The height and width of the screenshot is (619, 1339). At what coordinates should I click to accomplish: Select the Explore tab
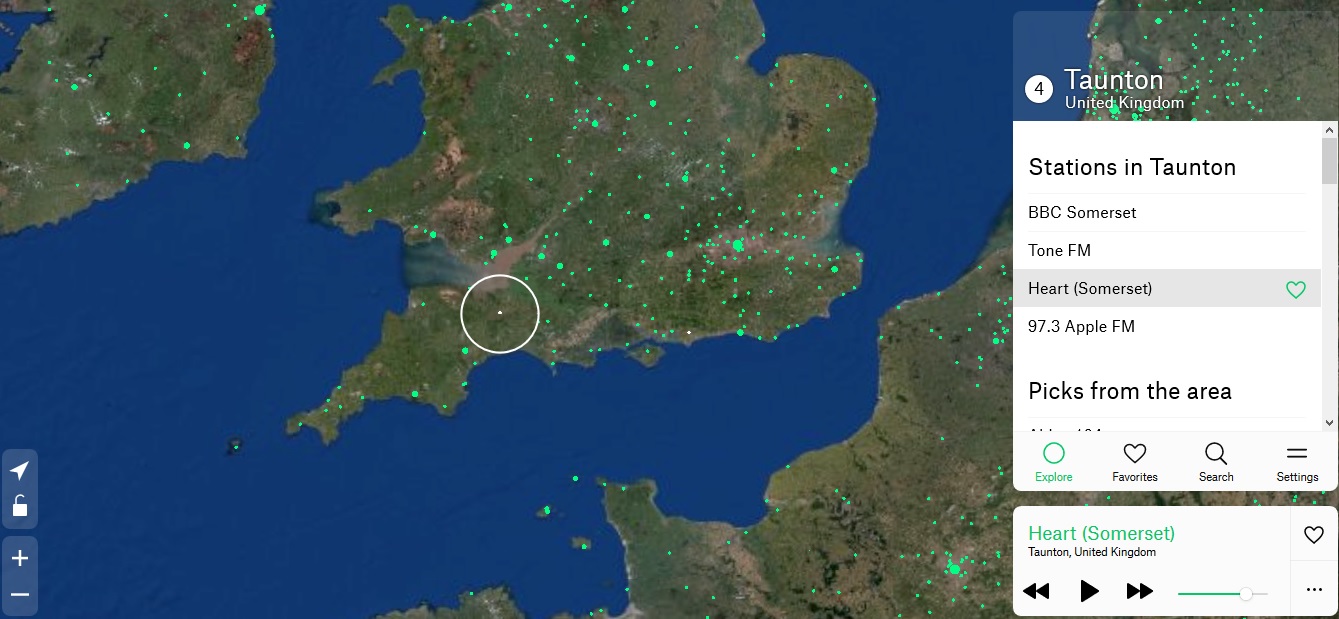1054,463
